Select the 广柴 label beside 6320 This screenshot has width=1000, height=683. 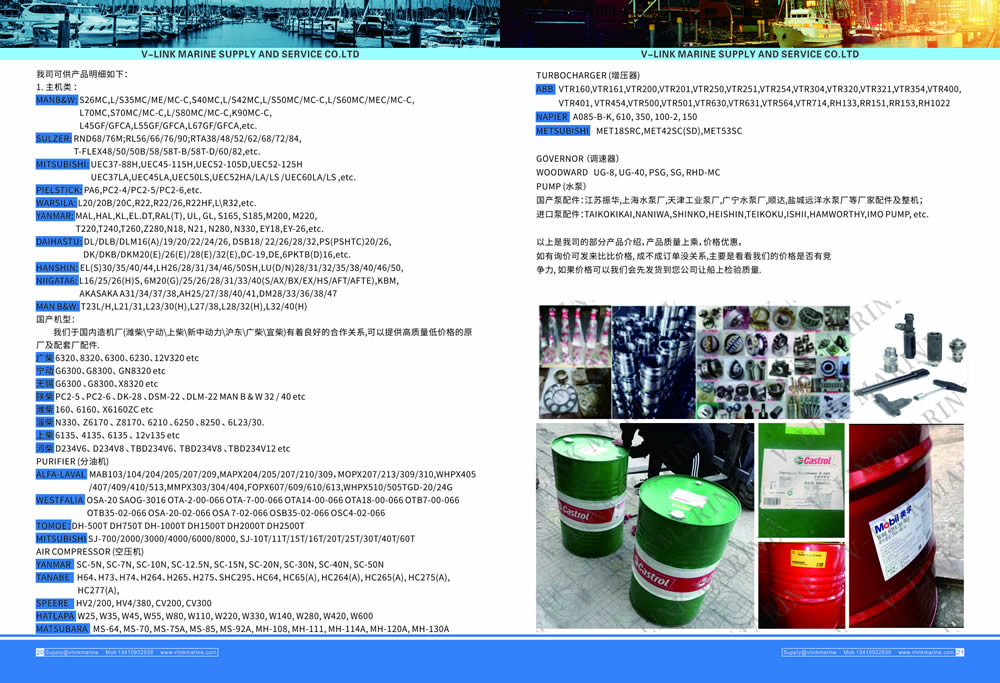[x=45, y=358]
